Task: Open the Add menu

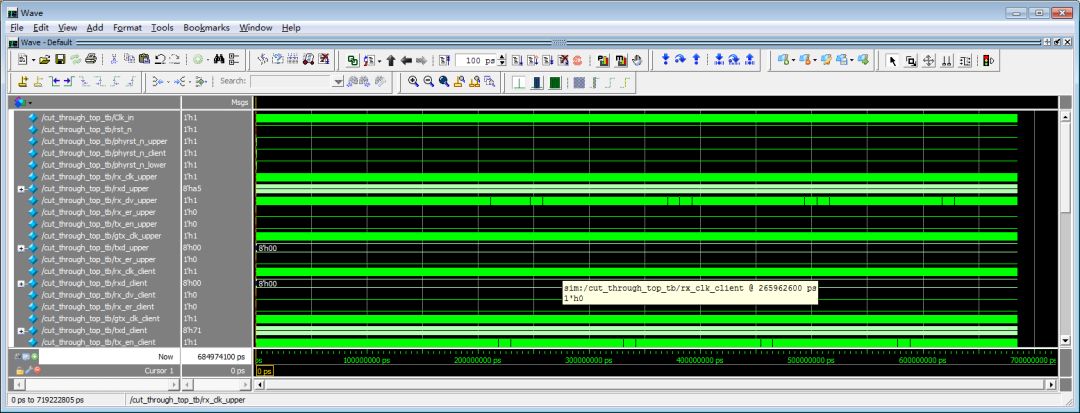Action: click(x=94, y=28)
